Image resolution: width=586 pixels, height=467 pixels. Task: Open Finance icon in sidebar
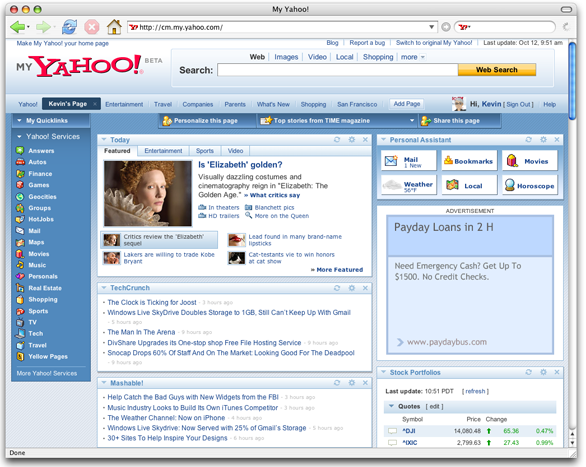tap(20, 174)
